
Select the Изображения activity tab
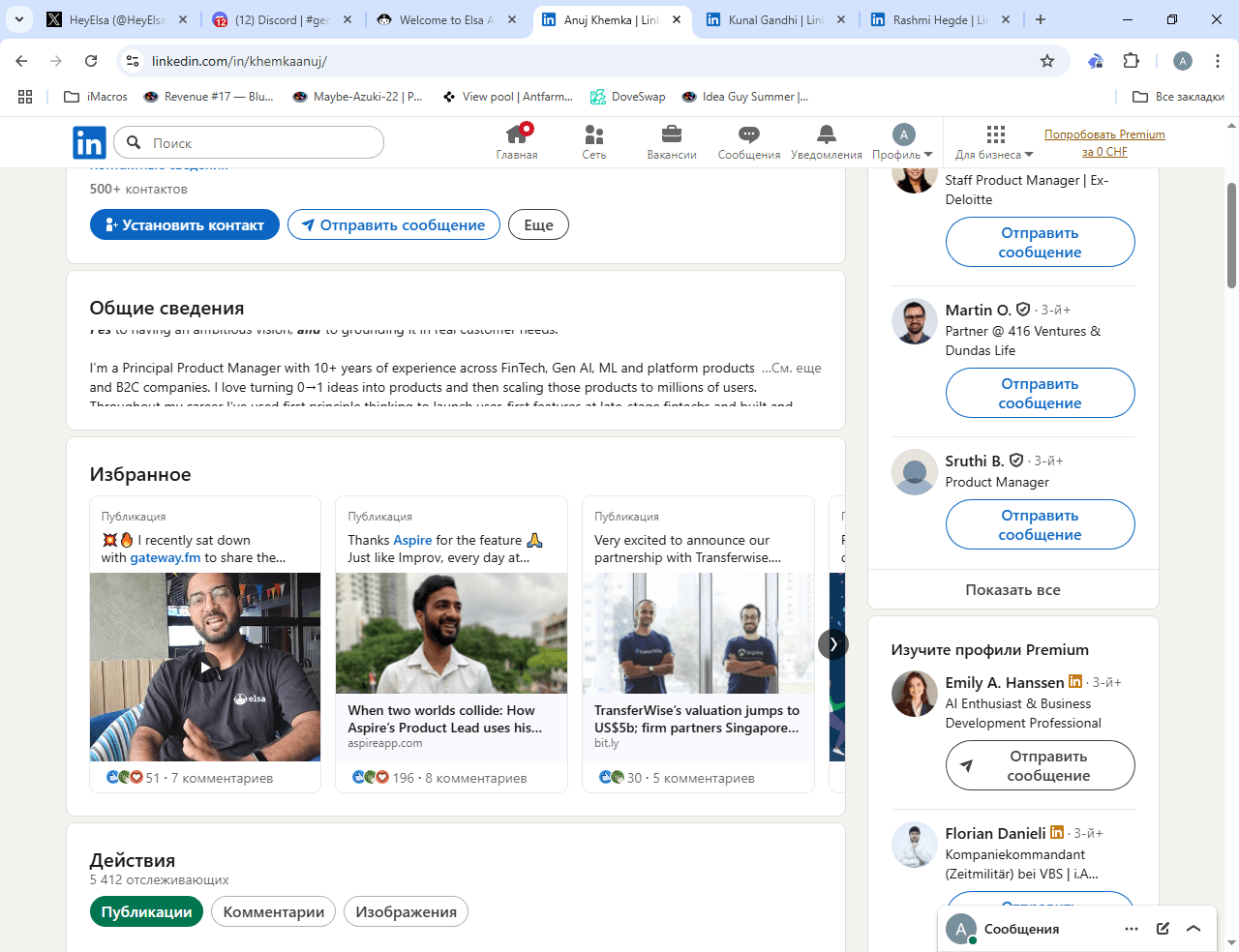tap(406, 911)
